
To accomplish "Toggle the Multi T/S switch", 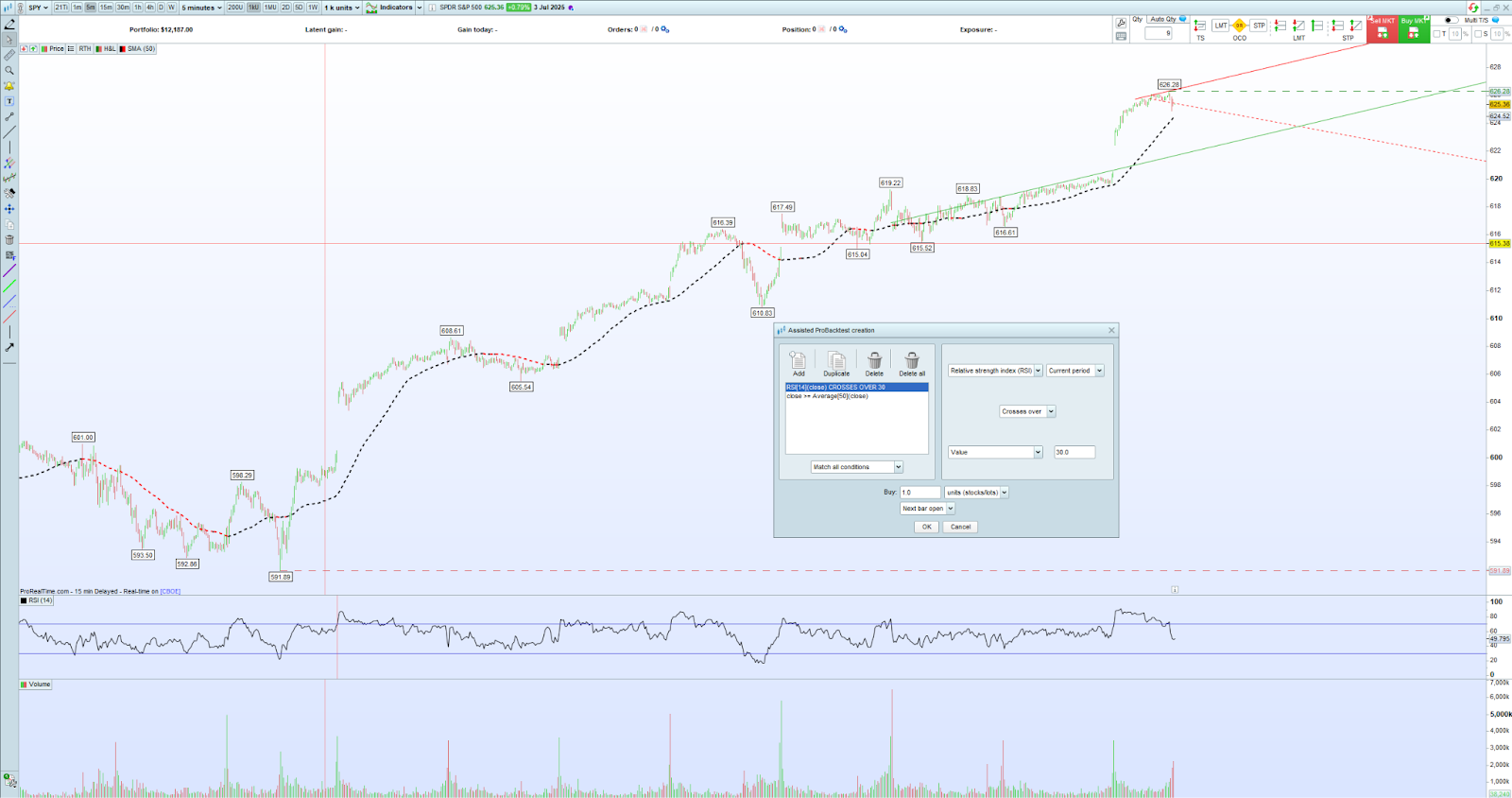I will pos(1451,20).
